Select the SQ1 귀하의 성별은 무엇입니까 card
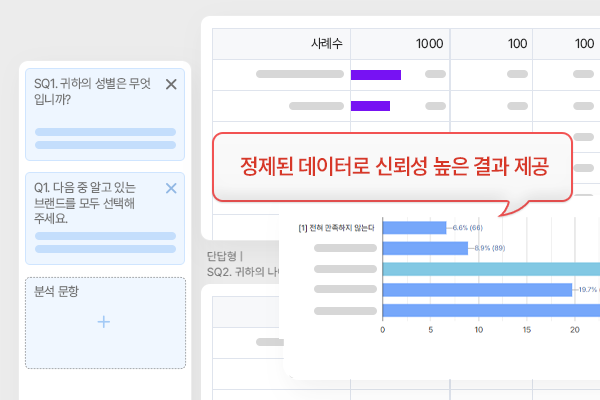 coord(105,114)
